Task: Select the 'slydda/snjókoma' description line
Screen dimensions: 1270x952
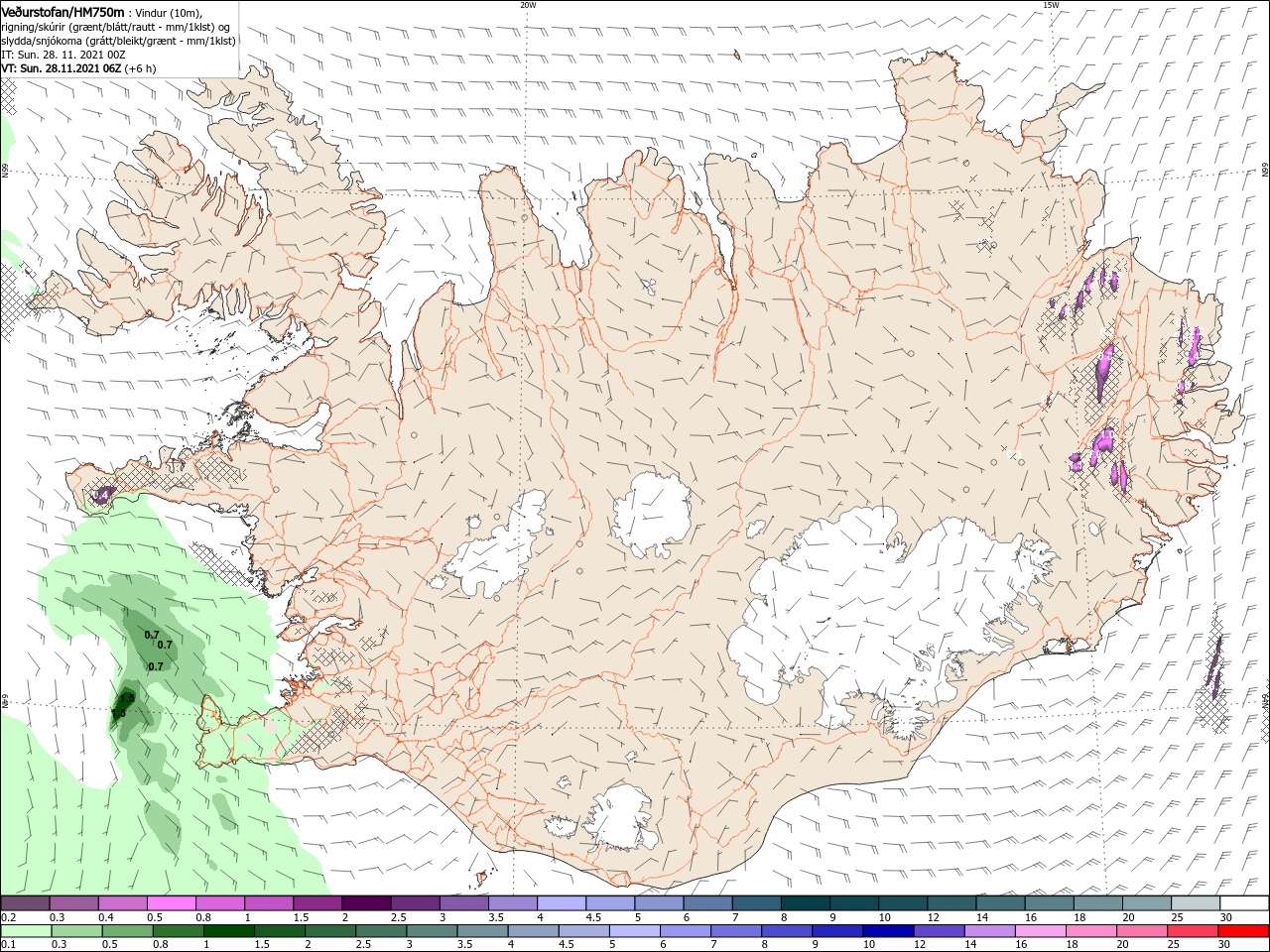Action: (x=119, y=41)
